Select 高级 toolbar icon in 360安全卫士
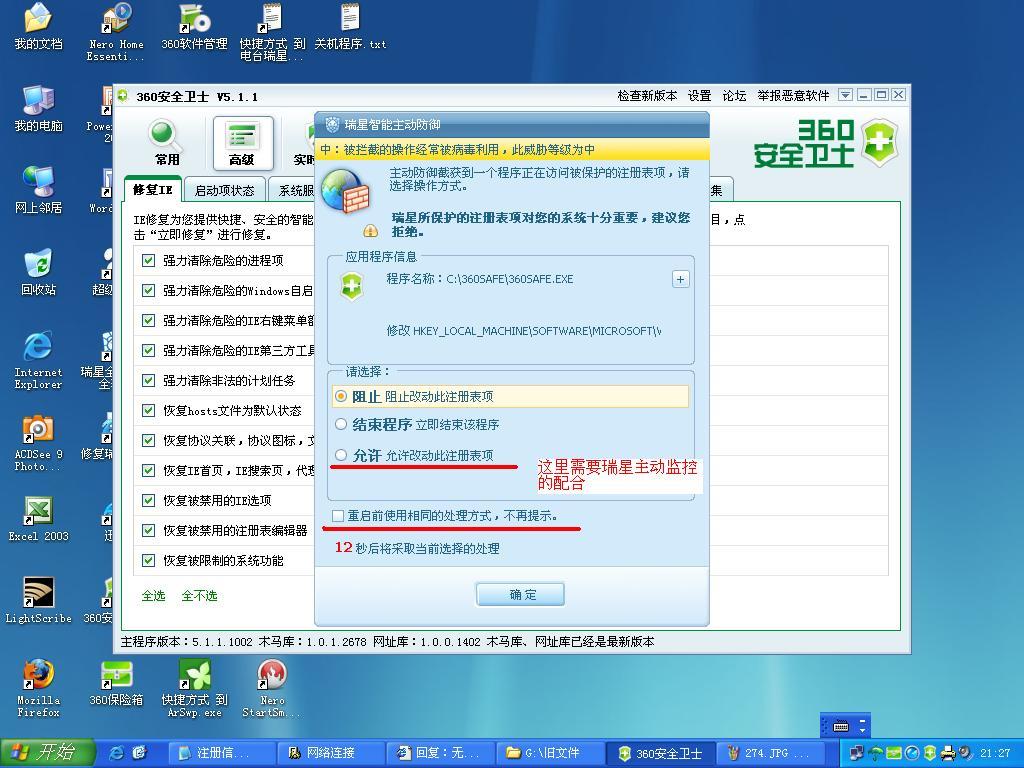 point(242,143)
